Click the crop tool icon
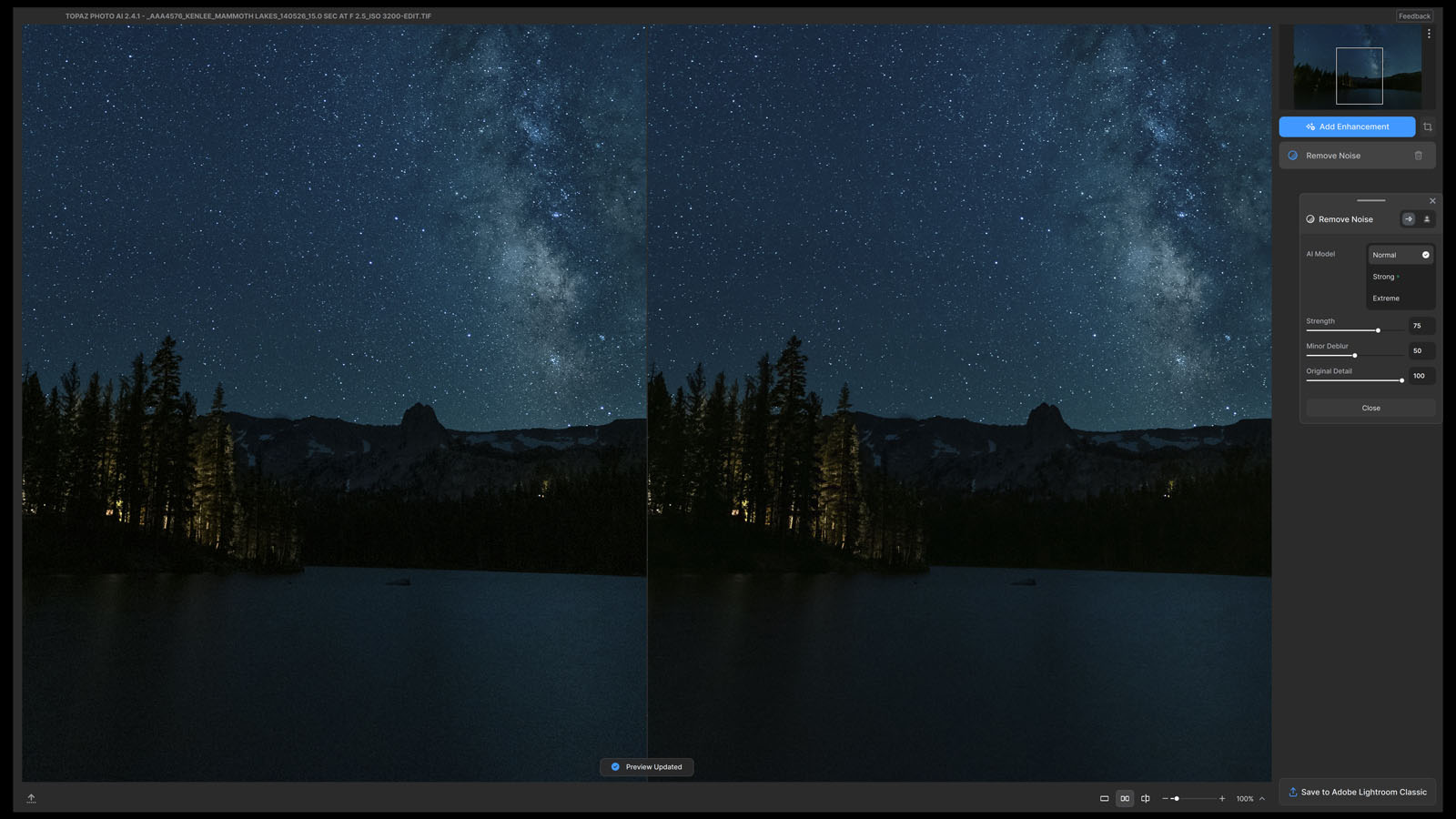Screen dimensions: 1456x819 pyautogui.click(x=1427, y=127)
